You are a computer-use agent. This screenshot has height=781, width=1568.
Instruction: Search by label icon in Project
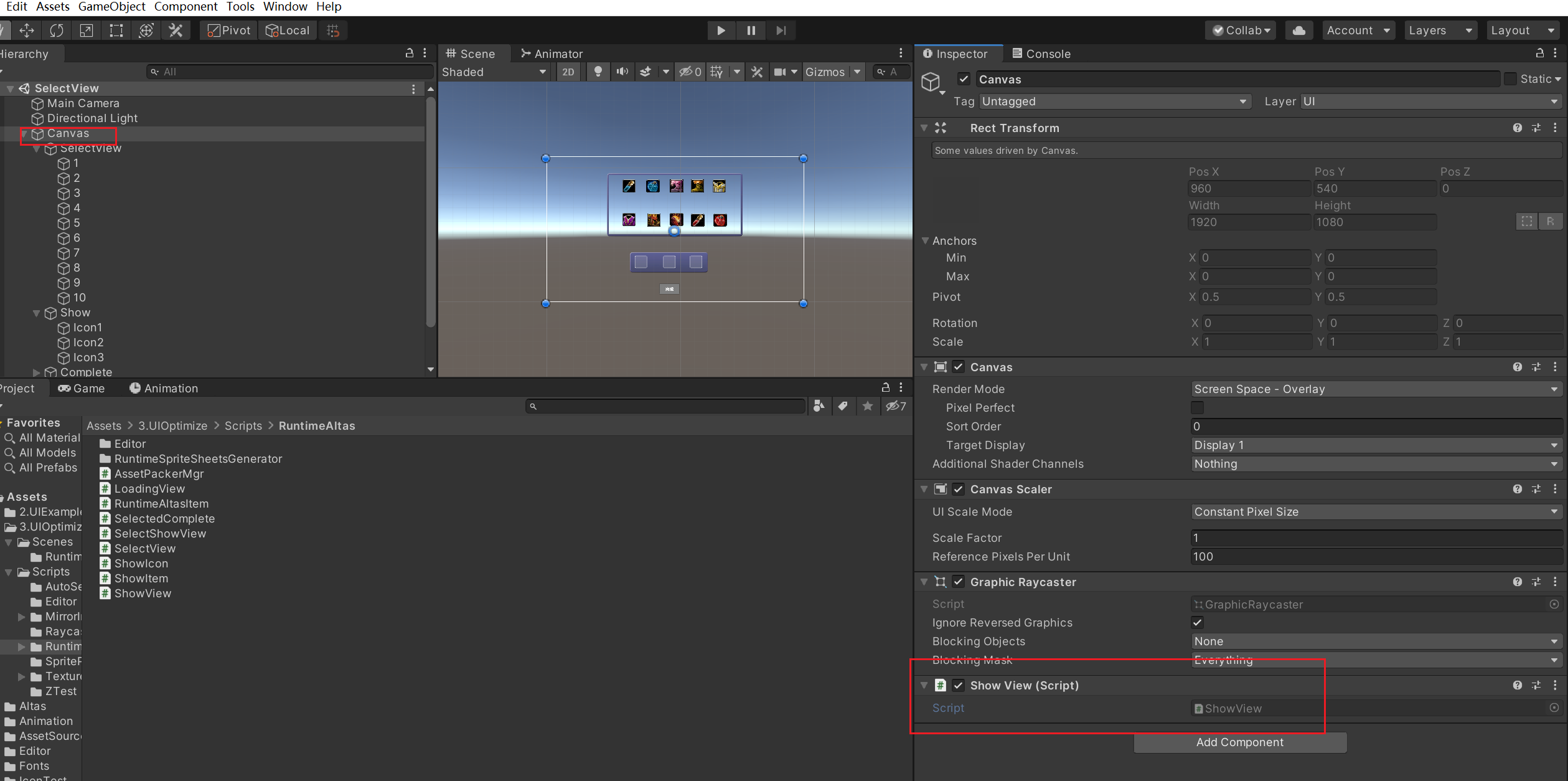pos(843,406)
